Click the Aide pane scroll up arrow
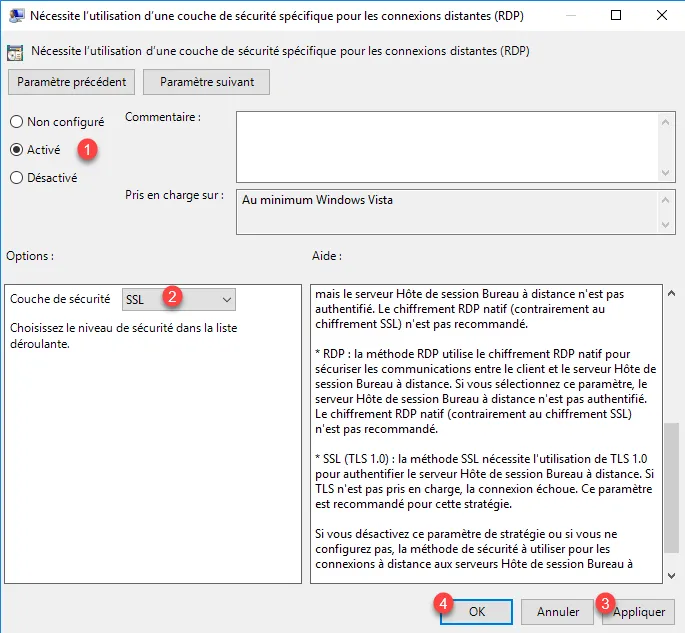 point(671,294)
